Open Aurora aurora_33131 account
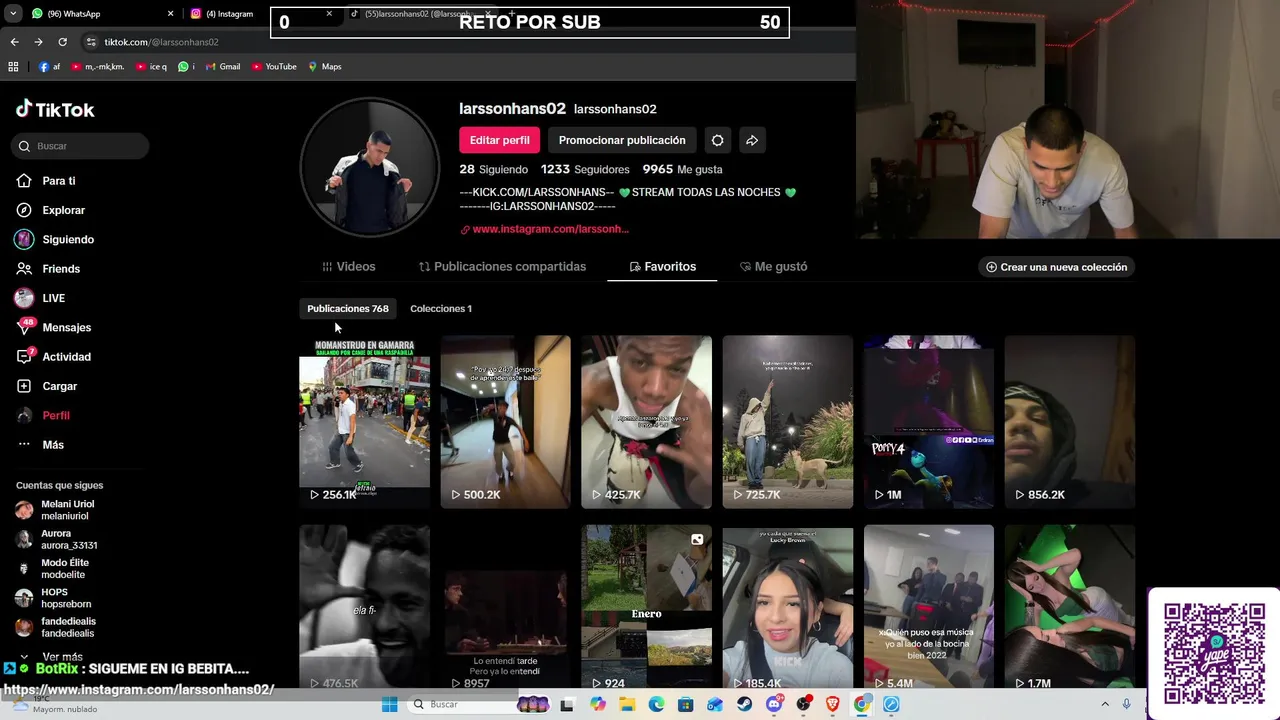Image resolution: width=1280 pixels, height=720 pixels. [x=56, y=540]
